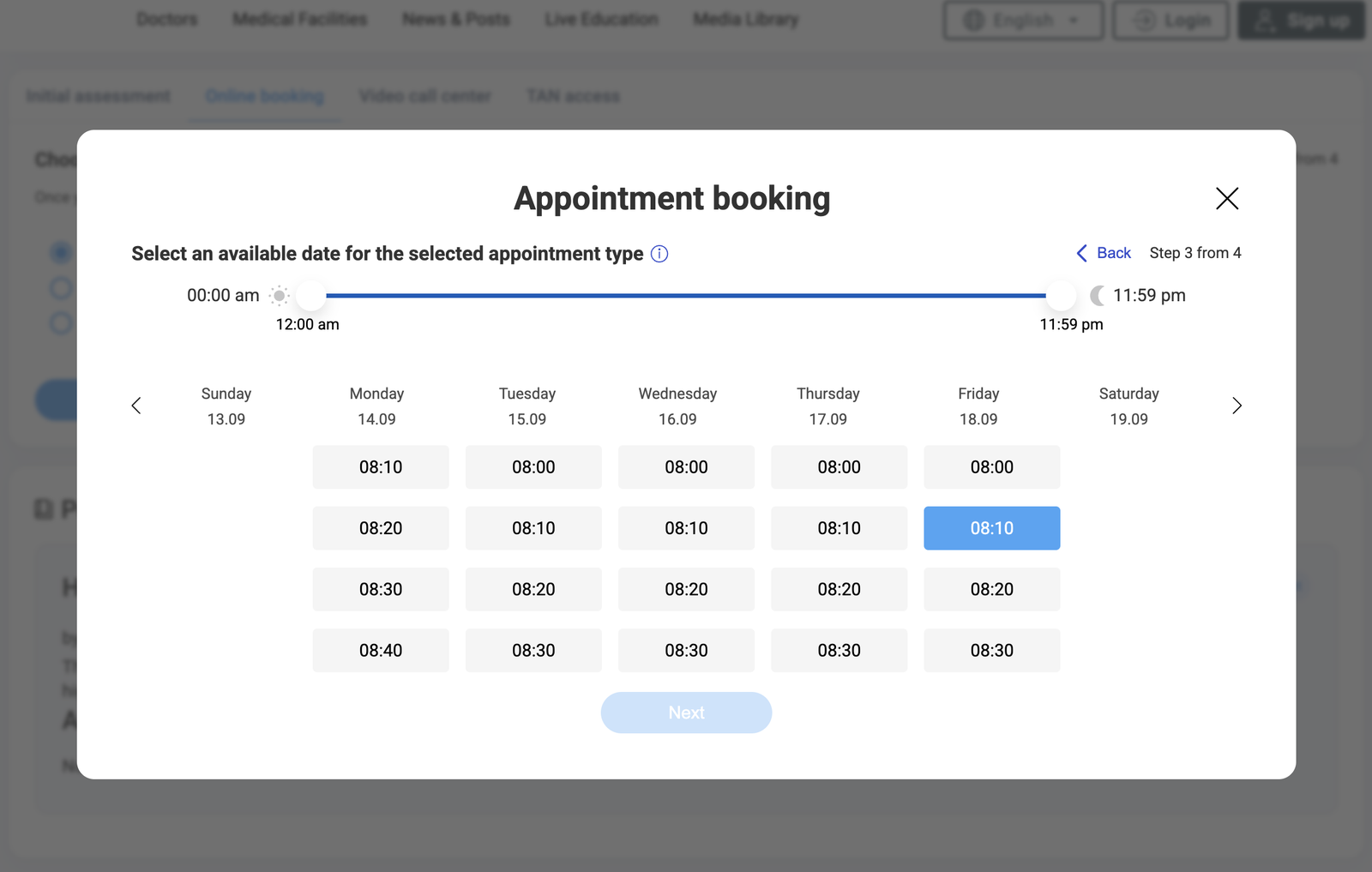Go back using the Back chevron link

(1104, 253)
